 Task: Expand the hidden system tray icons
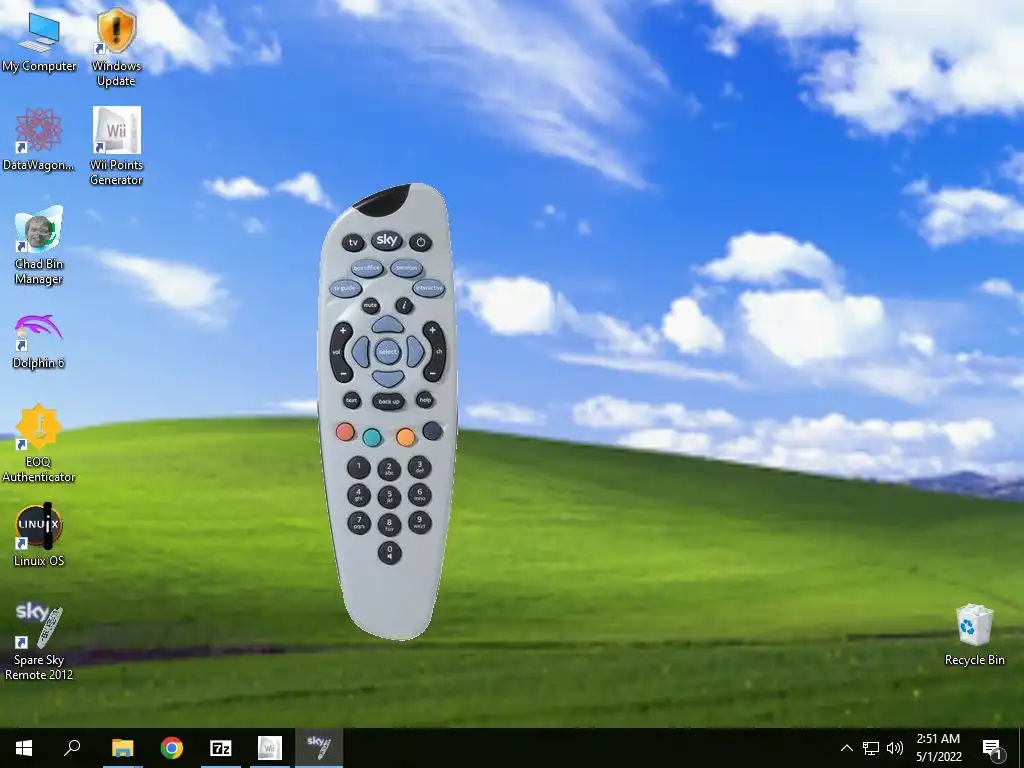point(846,748)
